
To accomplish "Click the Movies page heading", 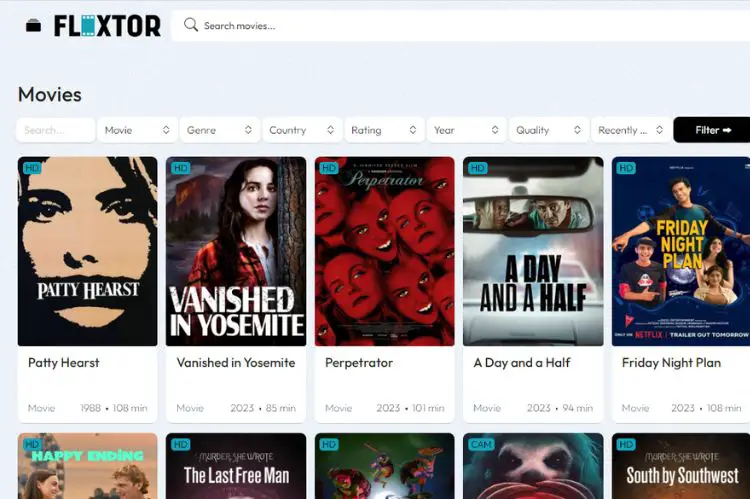I will tap(50, 95).
